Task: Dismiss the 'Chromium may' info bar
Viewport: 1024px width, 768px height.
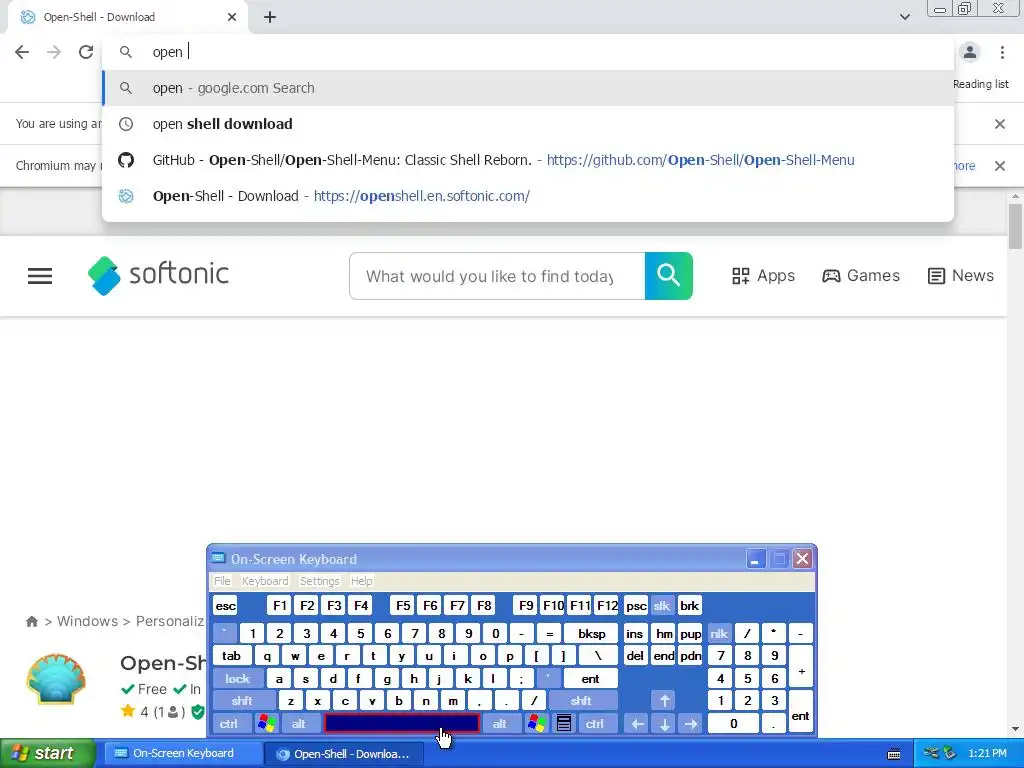Action: point(1000,166)
